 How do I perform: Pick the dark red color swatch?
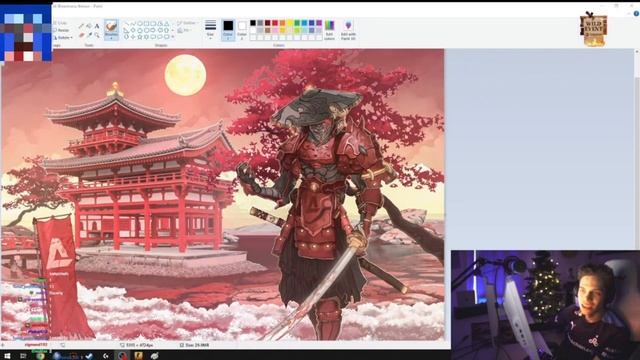point(268,23)
